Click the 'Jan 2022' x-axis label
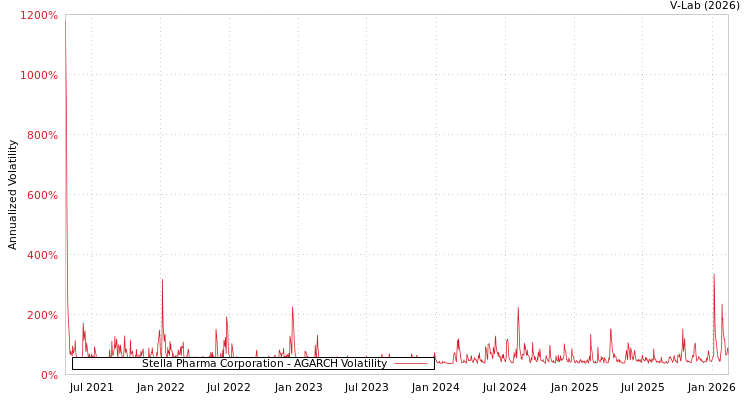 [x=160, y=388]
